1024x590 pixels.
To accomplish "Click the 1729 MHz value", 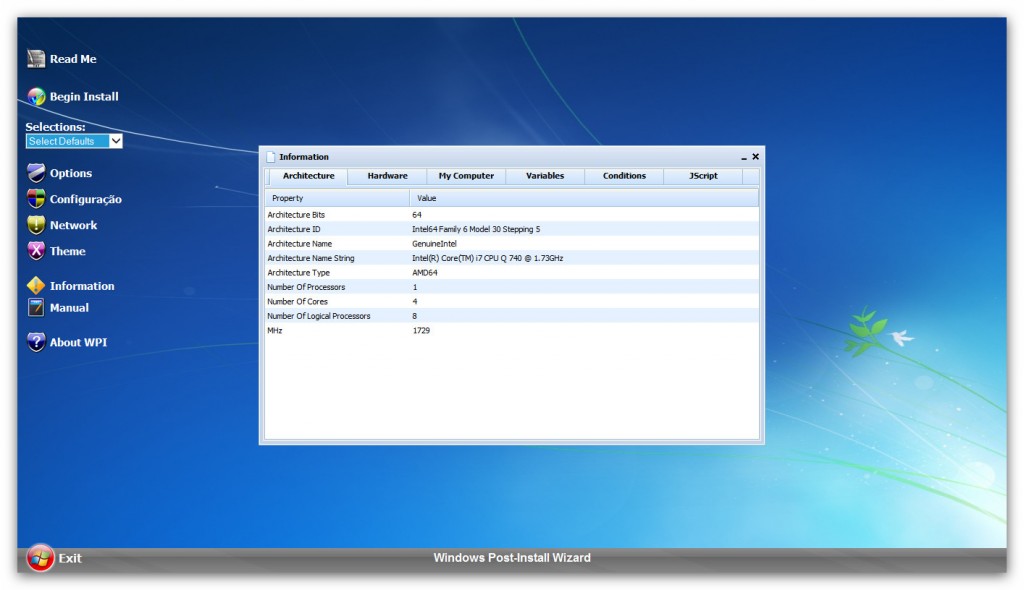I will [421, 331].
